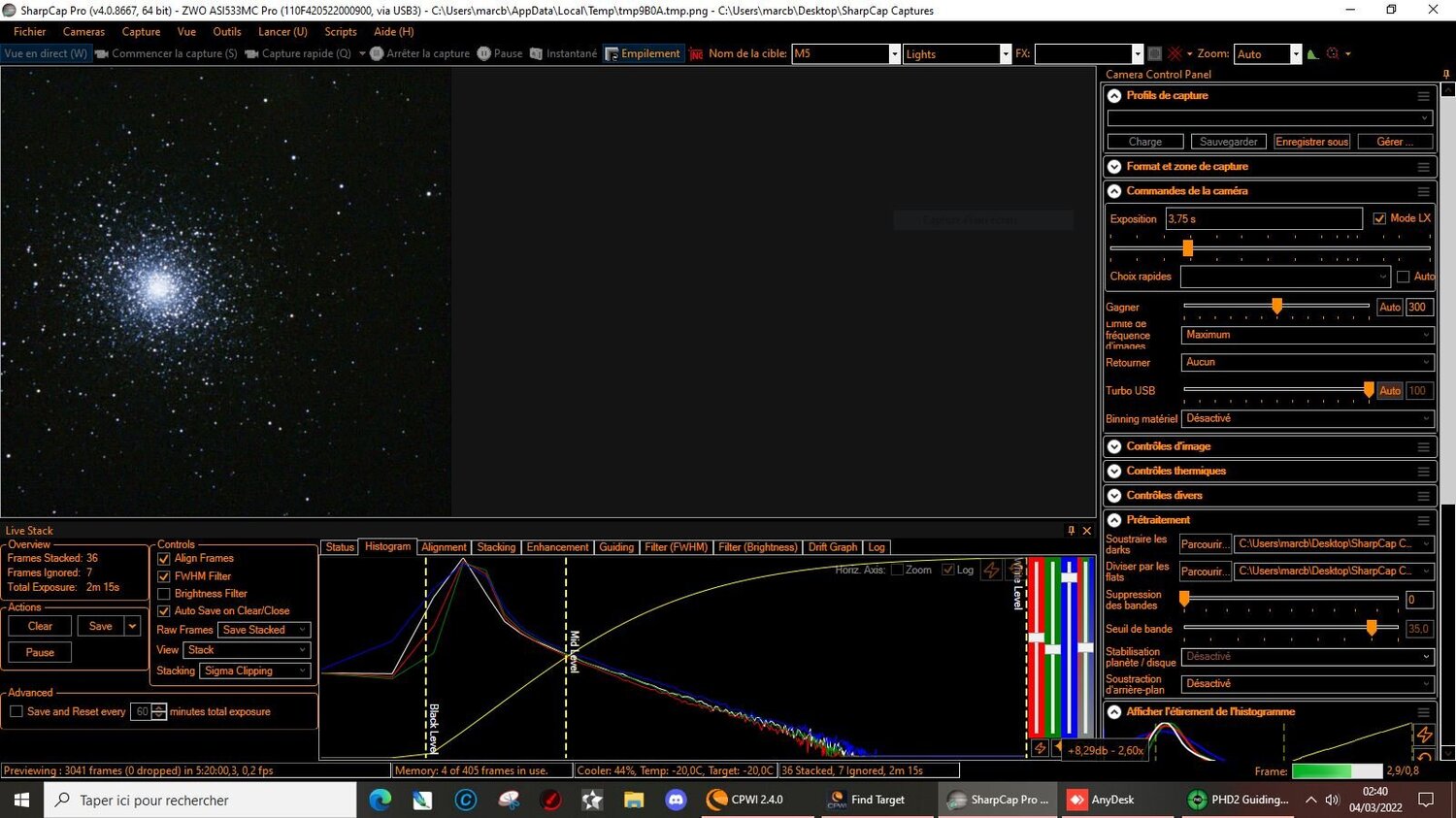Image resolution: width=1456 pixels, height=818 pixels.
Task: Click the pin icon on Live Stack panel
Action: pyautogui.click(x=1072, y=531)
